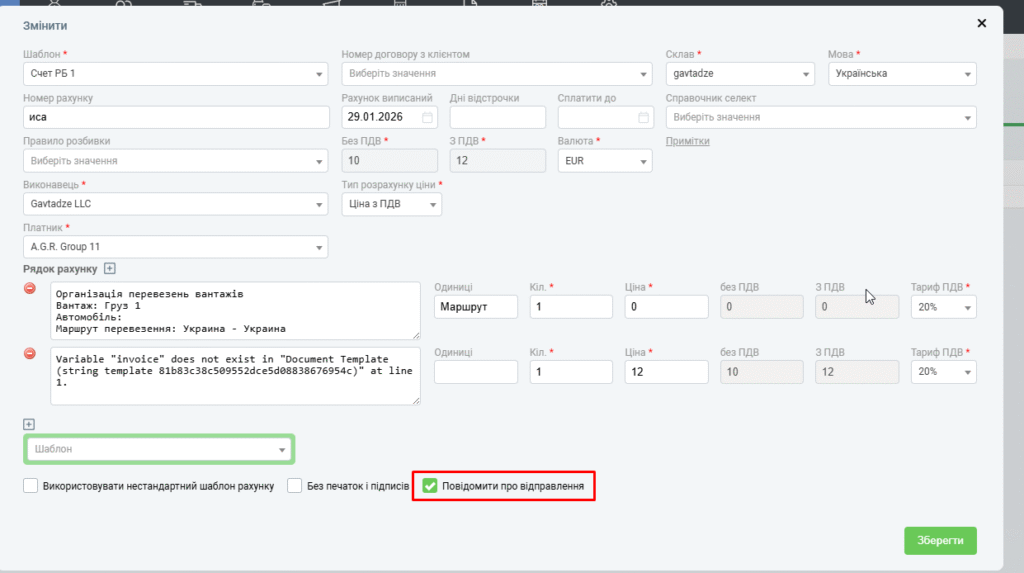
Task: Open the "Платник" dropdown with A.G.R. Group 11
Action: point(175,247)
